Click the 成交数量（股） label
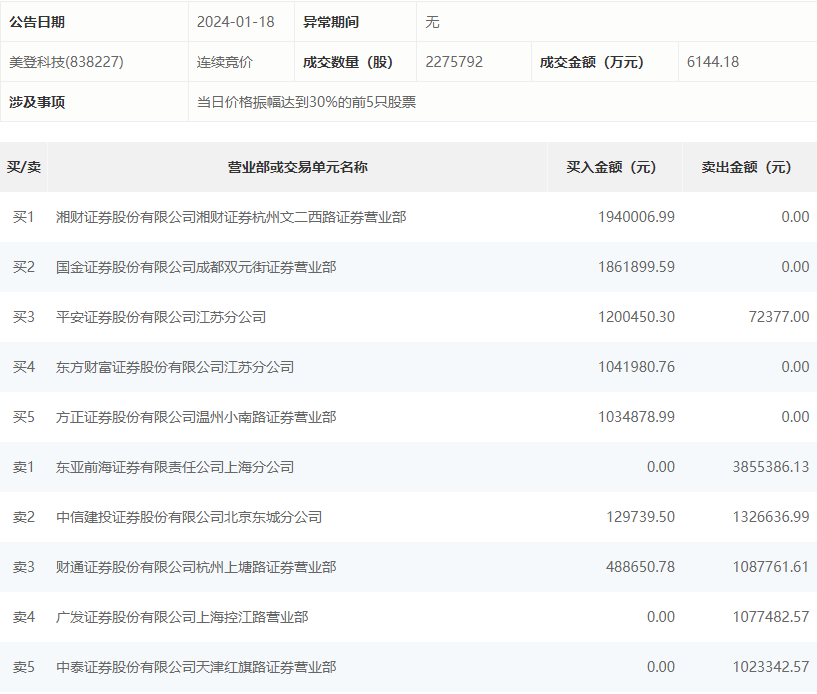 [348, 62]
